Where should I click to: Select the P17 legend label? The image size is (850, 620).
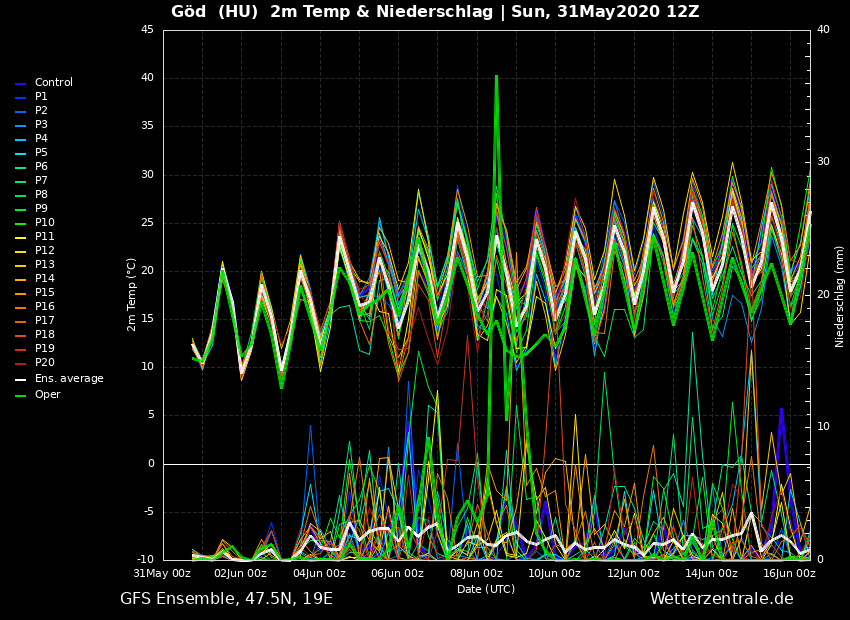click(44, 321)
